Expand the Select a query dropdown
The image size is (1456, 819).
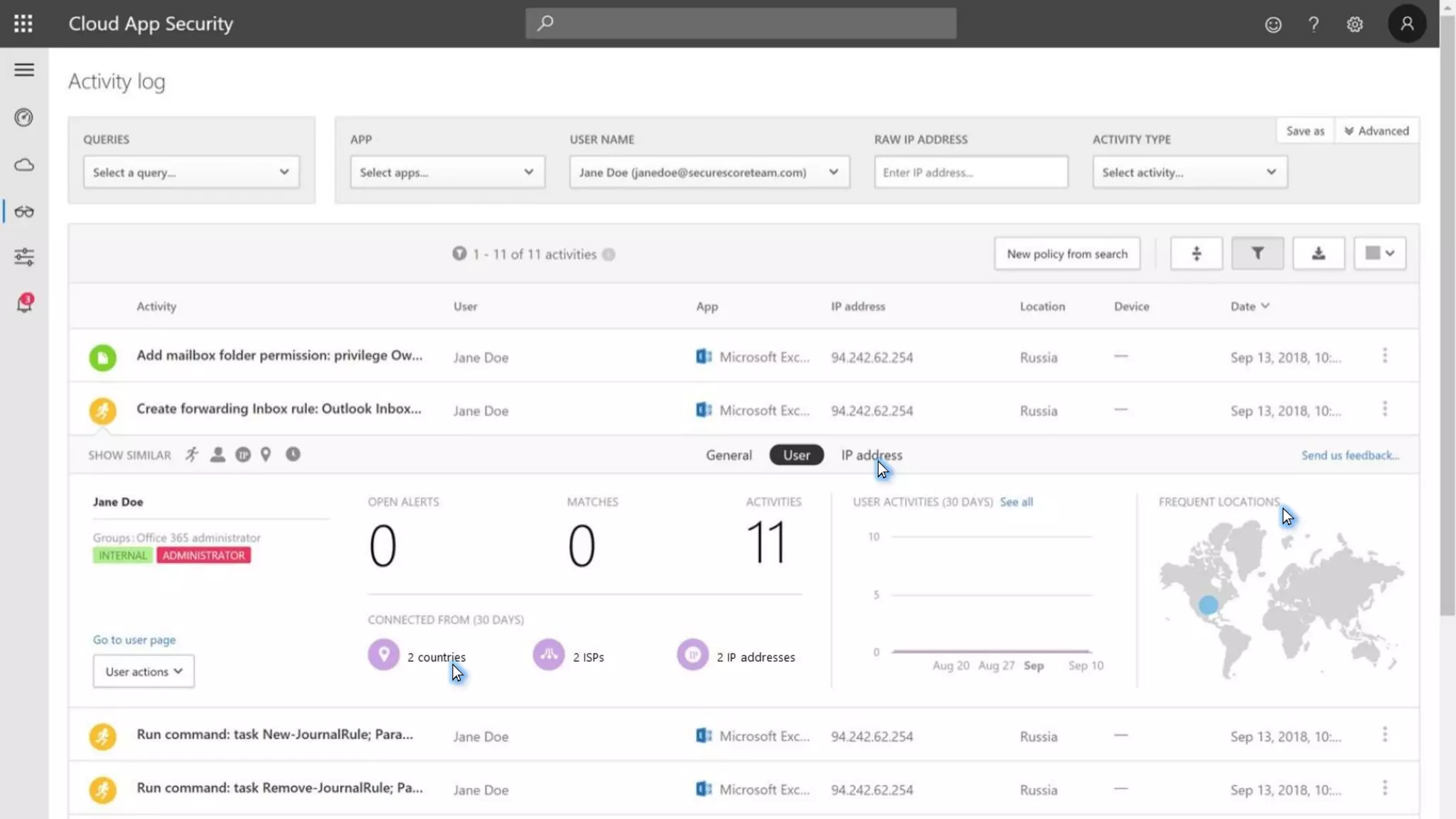[191, 172]
